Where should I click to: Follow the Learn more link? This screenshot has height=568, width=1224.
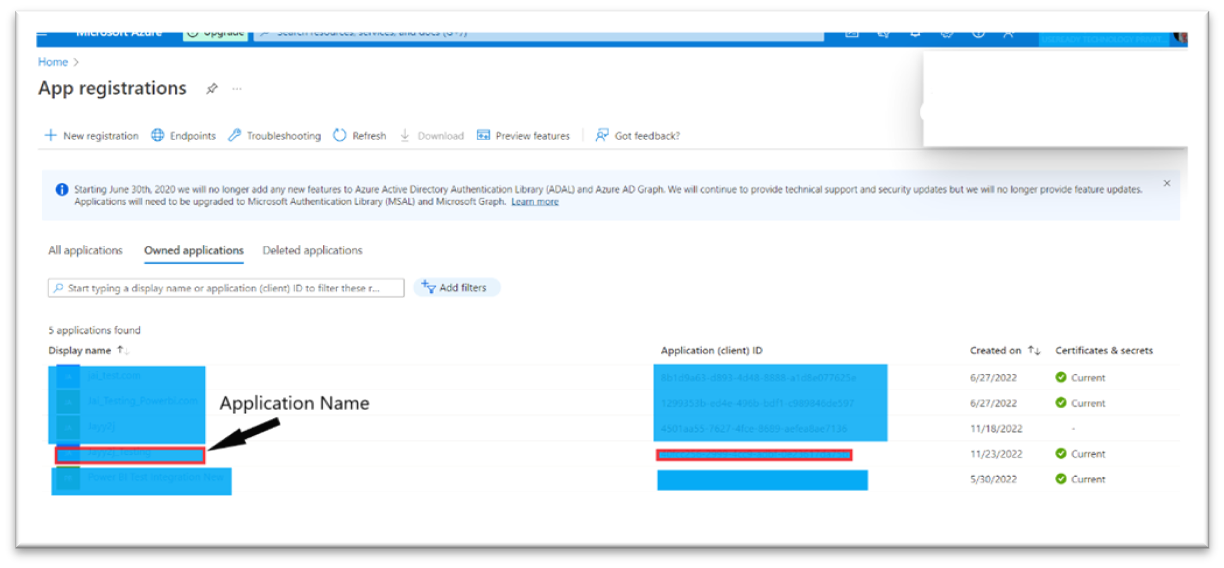(535, 202)
